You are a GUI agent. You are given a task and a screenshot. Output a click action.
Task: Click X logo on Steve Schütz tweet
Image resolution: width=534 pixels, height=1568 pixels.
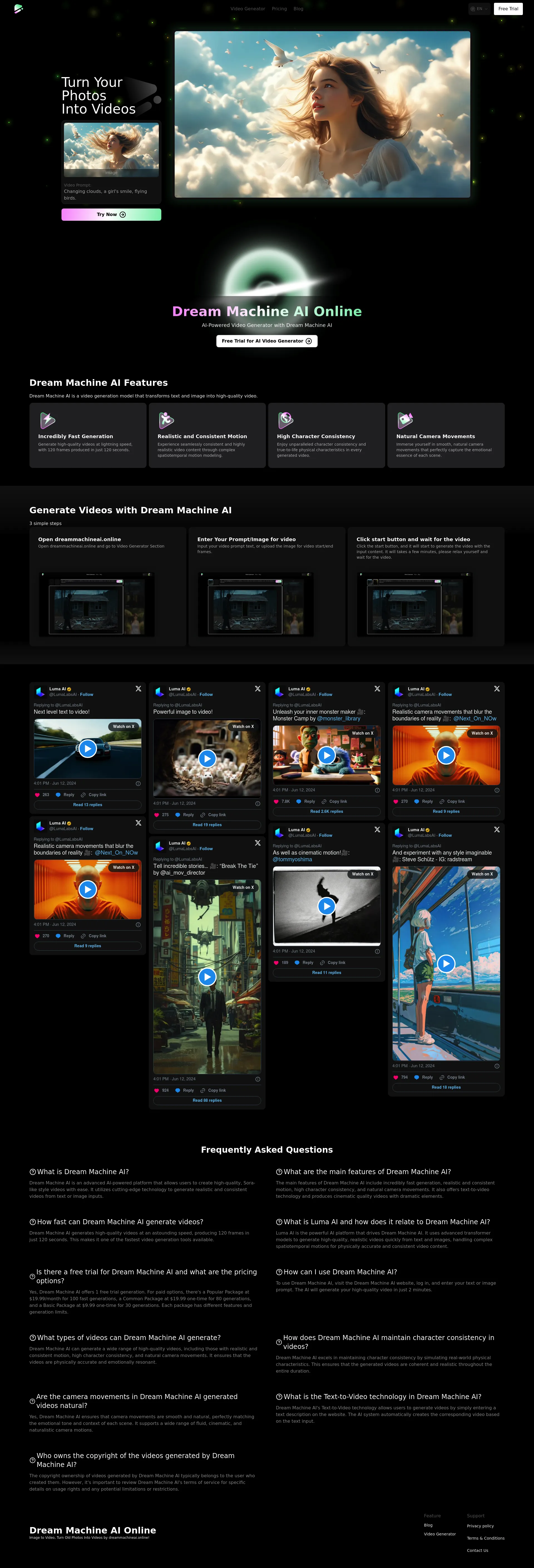[x=497, y=830]
